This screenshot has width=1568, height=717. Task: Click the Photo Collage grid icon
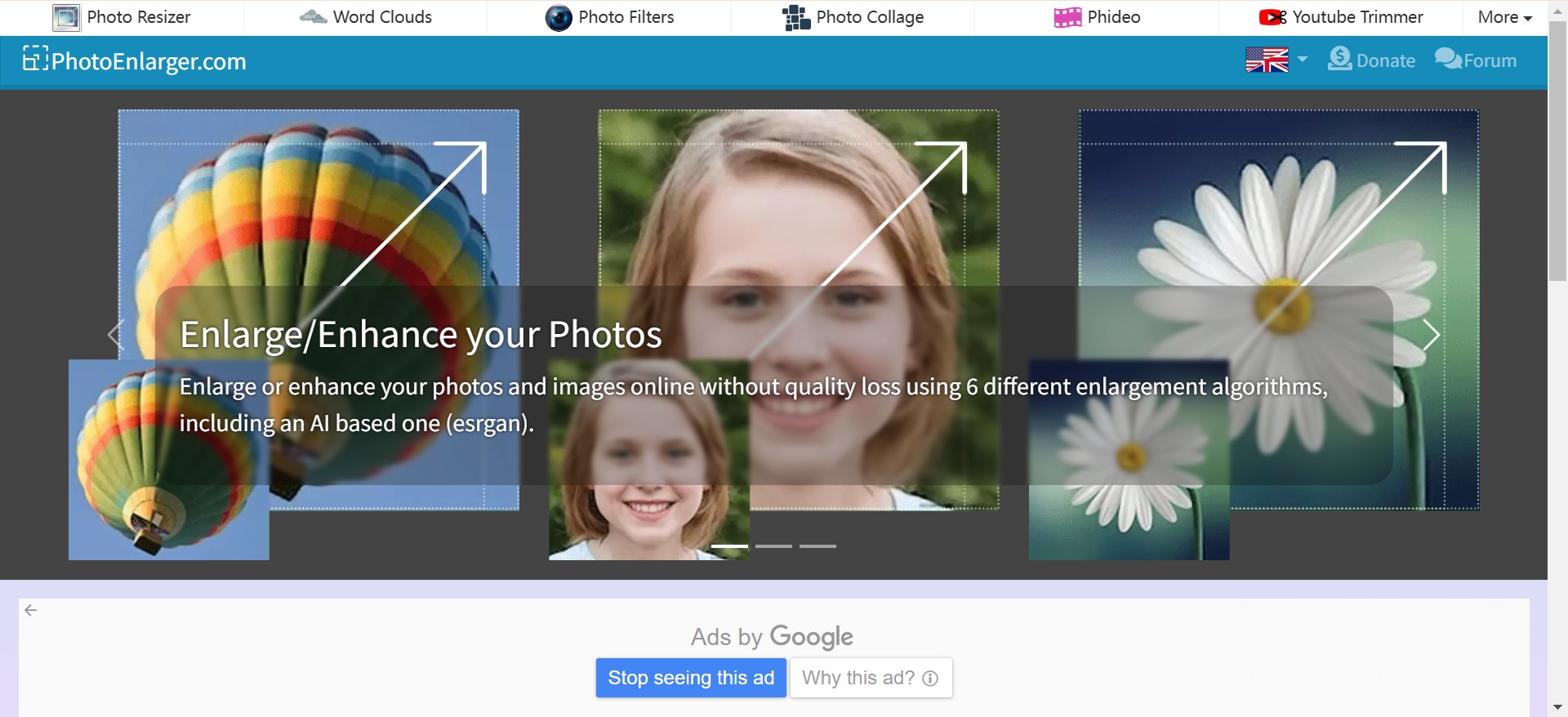coord(796,17)
